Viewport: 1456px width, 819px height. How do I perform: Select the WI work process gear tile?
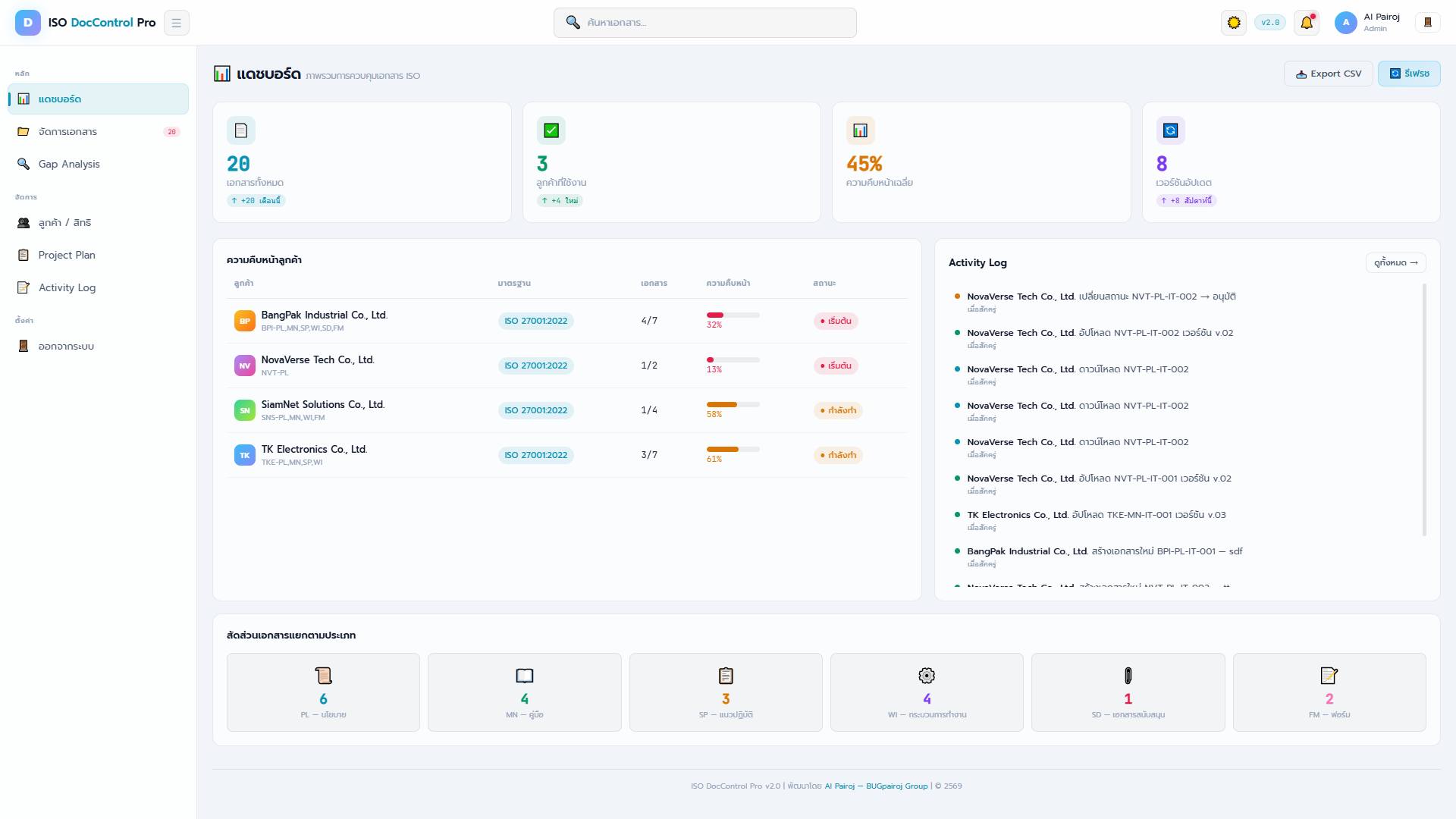927,692
